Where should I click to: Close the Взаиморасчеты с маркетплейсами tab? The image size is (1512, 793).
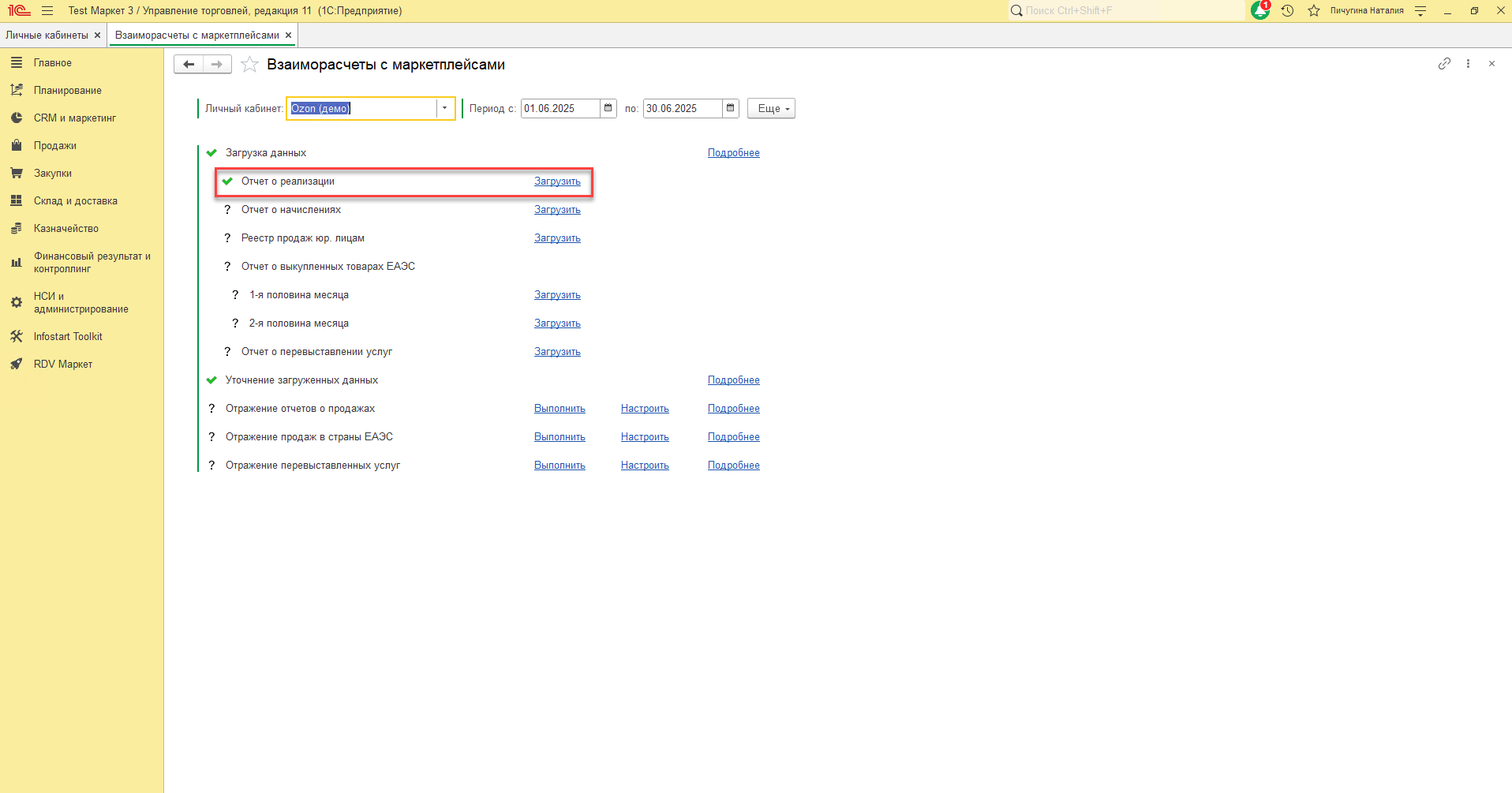click(x=289, y=36)
